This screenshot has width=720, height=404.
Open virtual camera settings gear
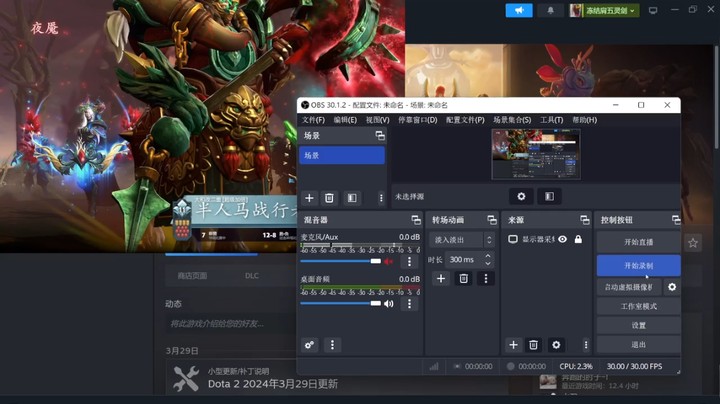pos(672,287)
